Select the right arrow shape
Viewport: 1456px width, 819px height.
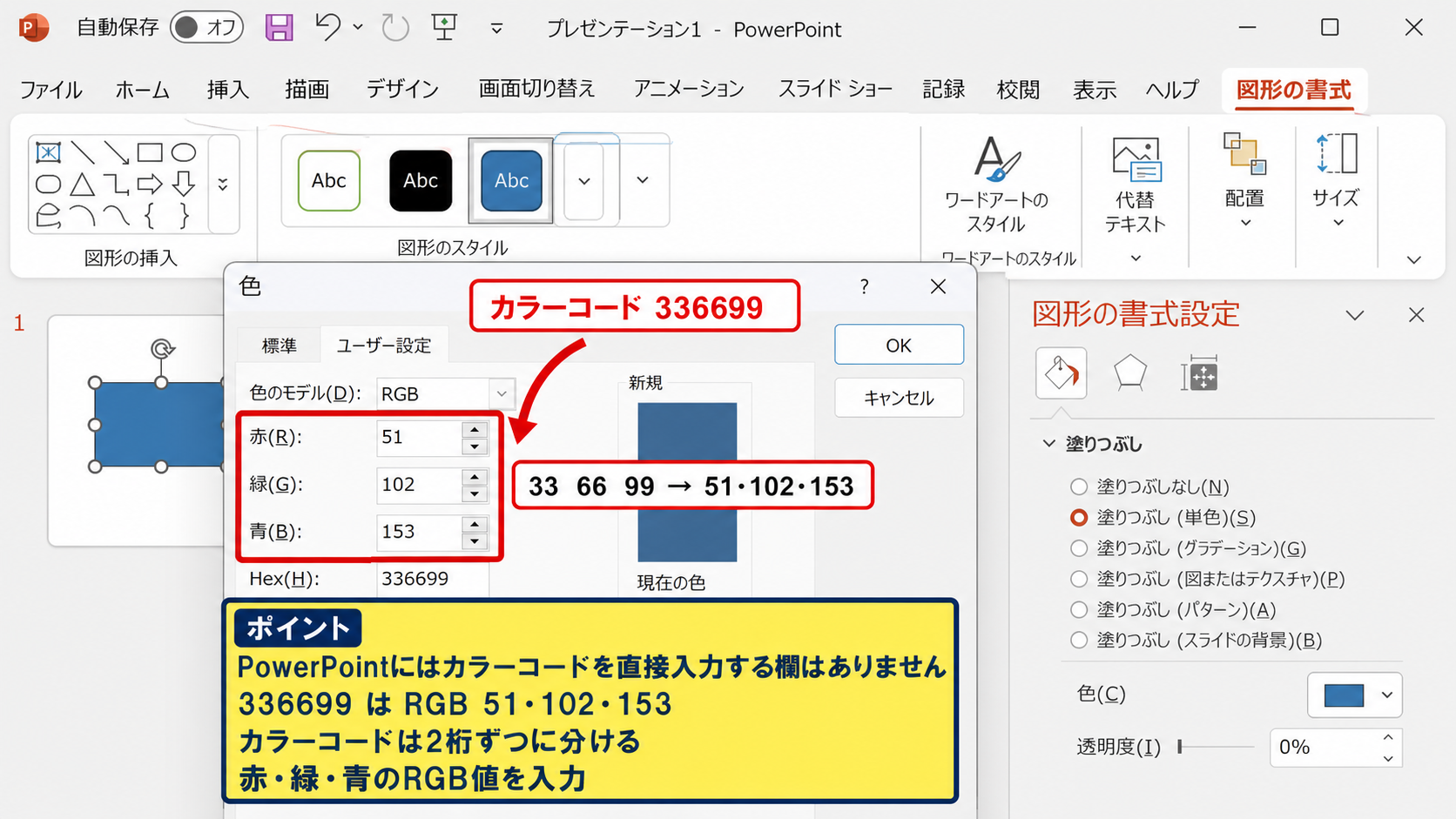(150, 185)
